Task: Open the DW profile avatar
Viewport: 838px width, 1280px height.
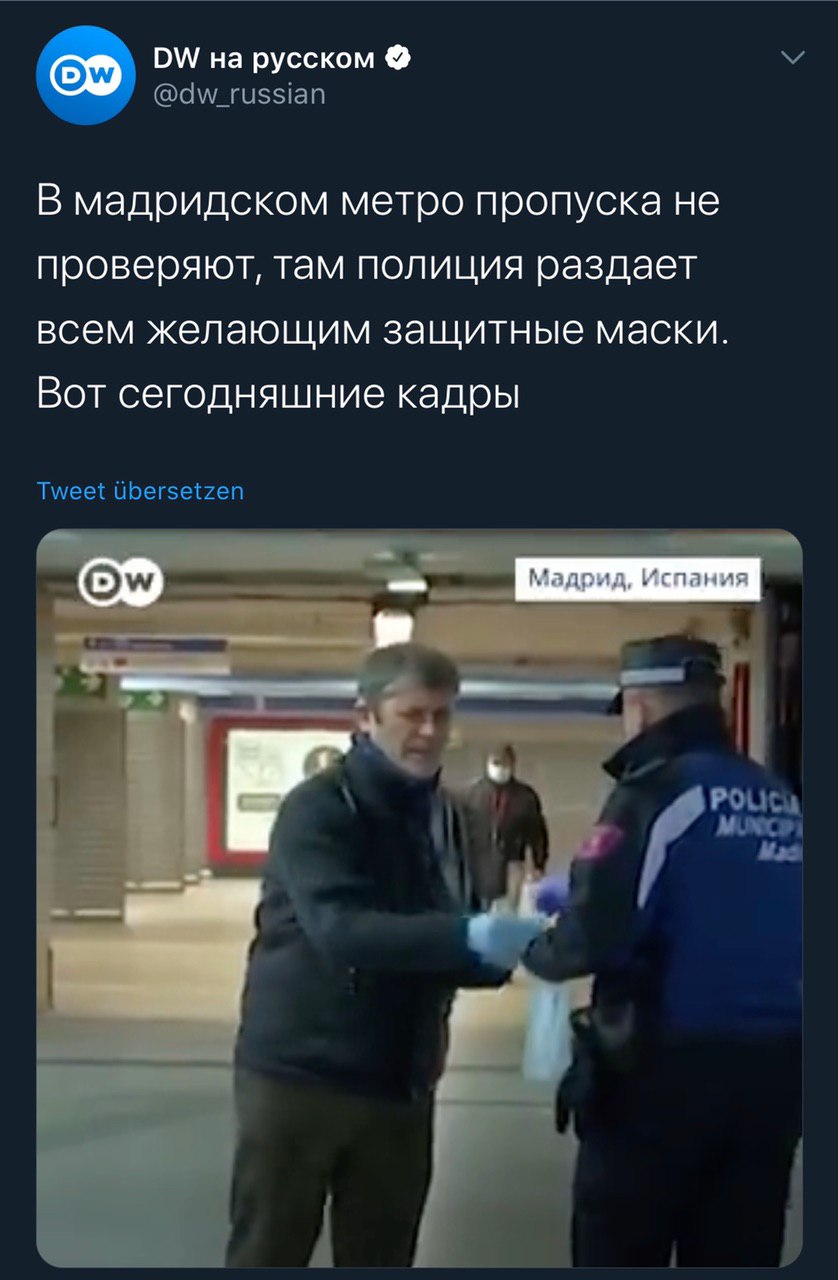Action: pos(85,76)
